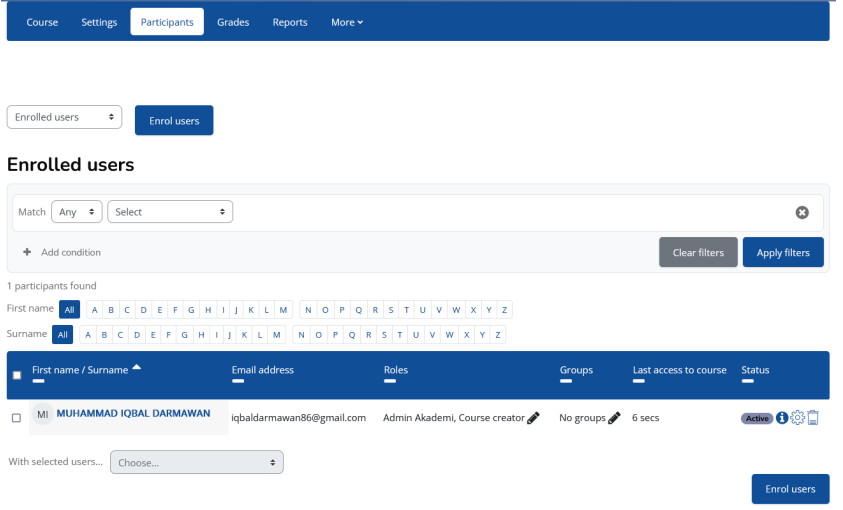Click the plus icon for Add condition
This screenshot has height=510, width=843.
click(x=27, y=252)
